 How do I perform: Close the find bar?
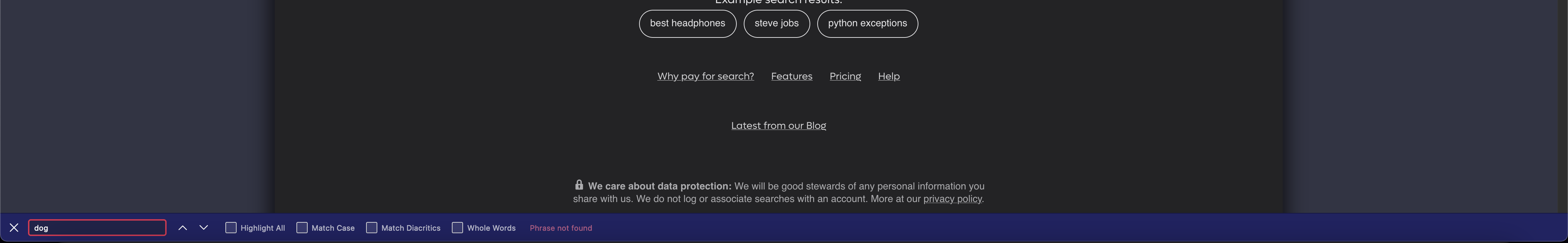click(14, 228)
